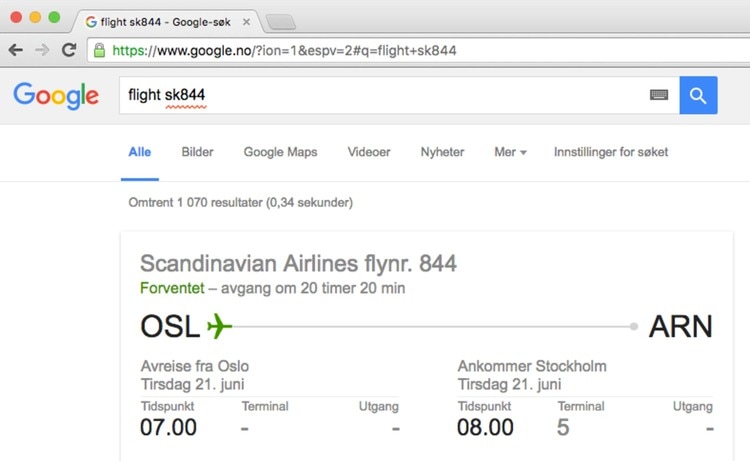Open a new browser tab
Screen dimensions: 750x461
click(280, 21)
